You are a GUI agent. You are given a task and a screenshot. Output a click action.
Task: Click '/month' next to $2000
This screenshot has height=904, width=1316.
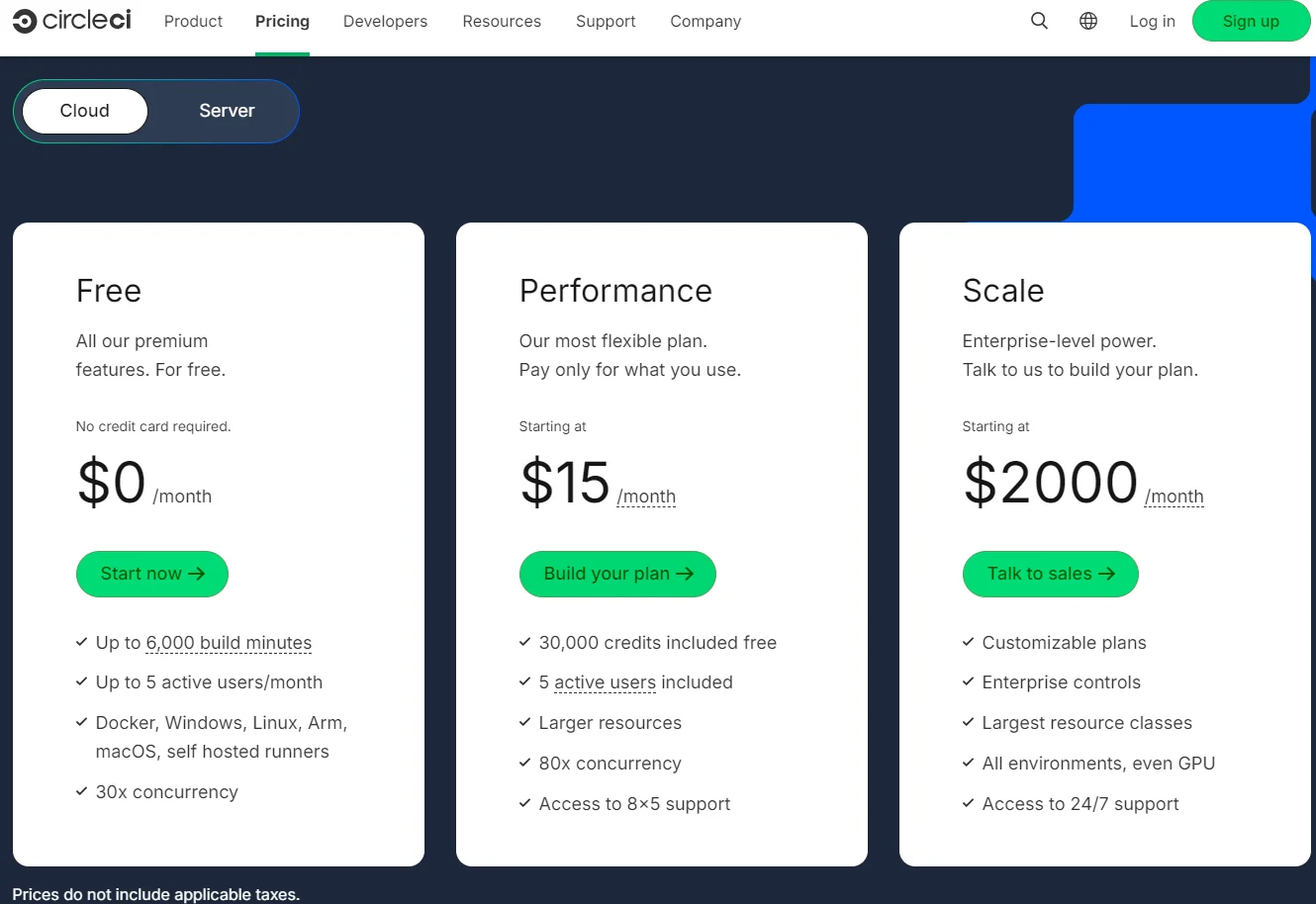1175,497
